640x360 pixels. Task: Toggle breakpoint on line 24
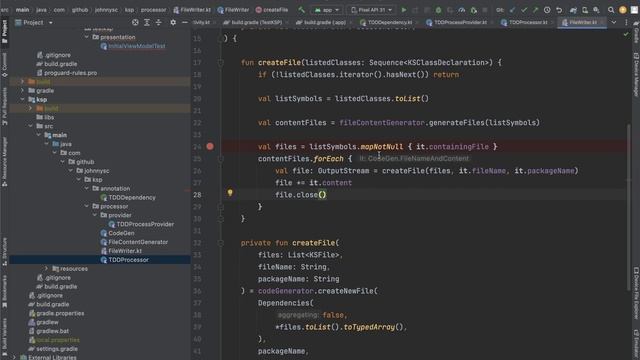pos(210,146)
